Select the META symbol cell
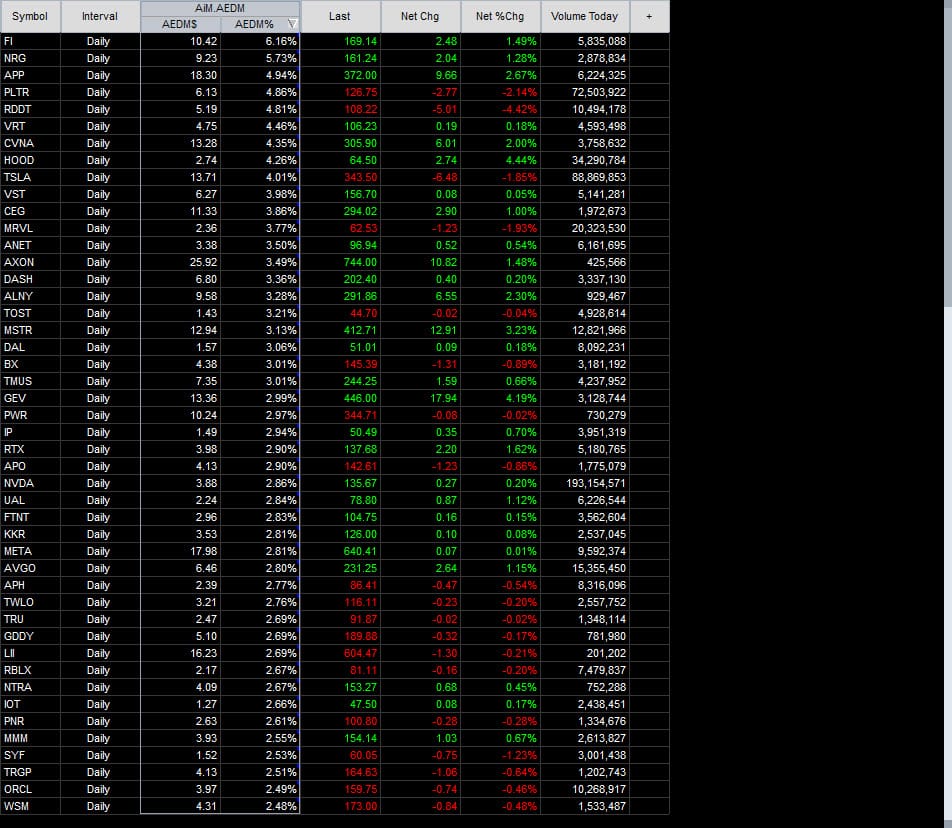 tap(30, 551)
